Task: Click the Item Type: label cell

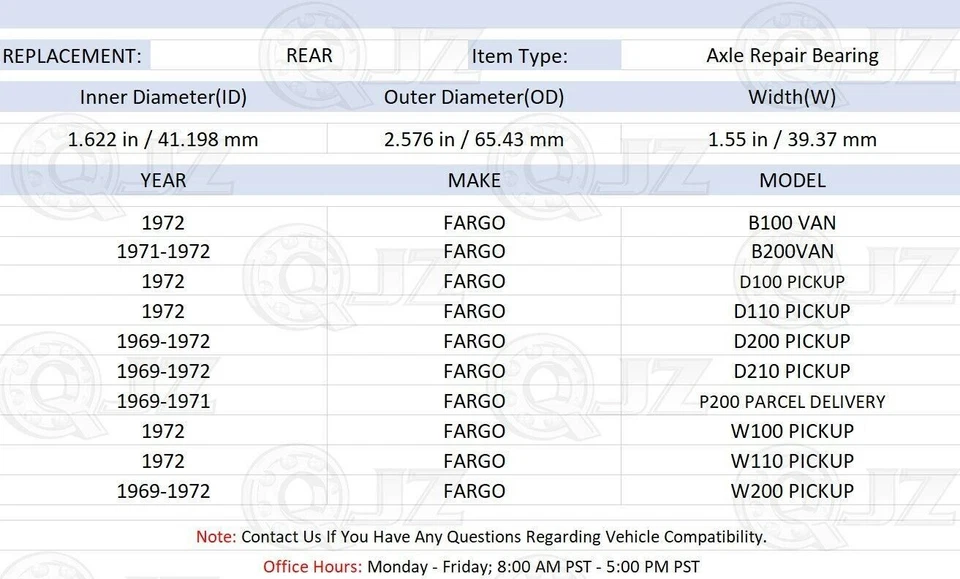Action: click(519, 57)
